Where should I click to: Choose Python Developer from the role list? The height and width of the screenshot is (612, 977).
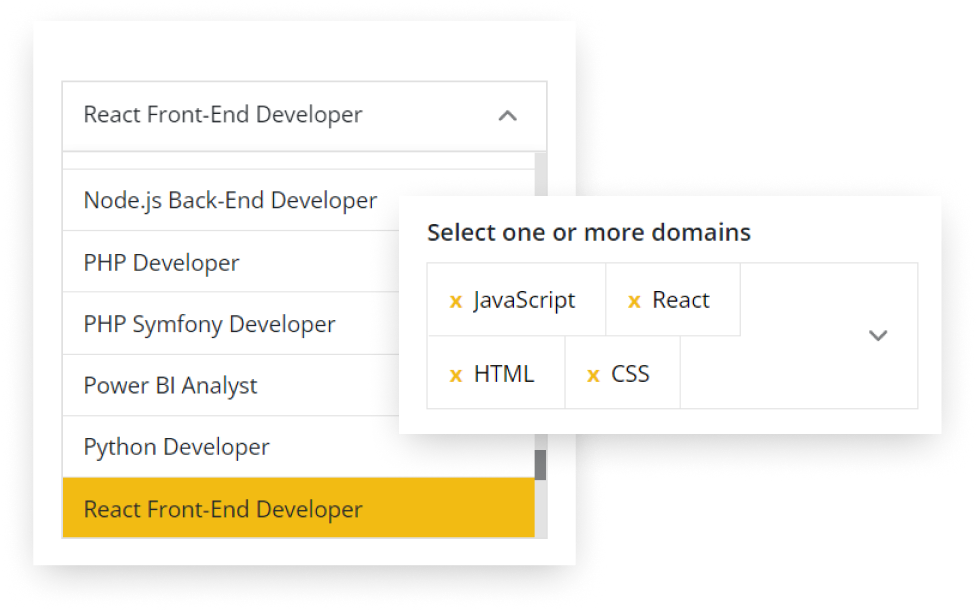[x=176, y=447]
